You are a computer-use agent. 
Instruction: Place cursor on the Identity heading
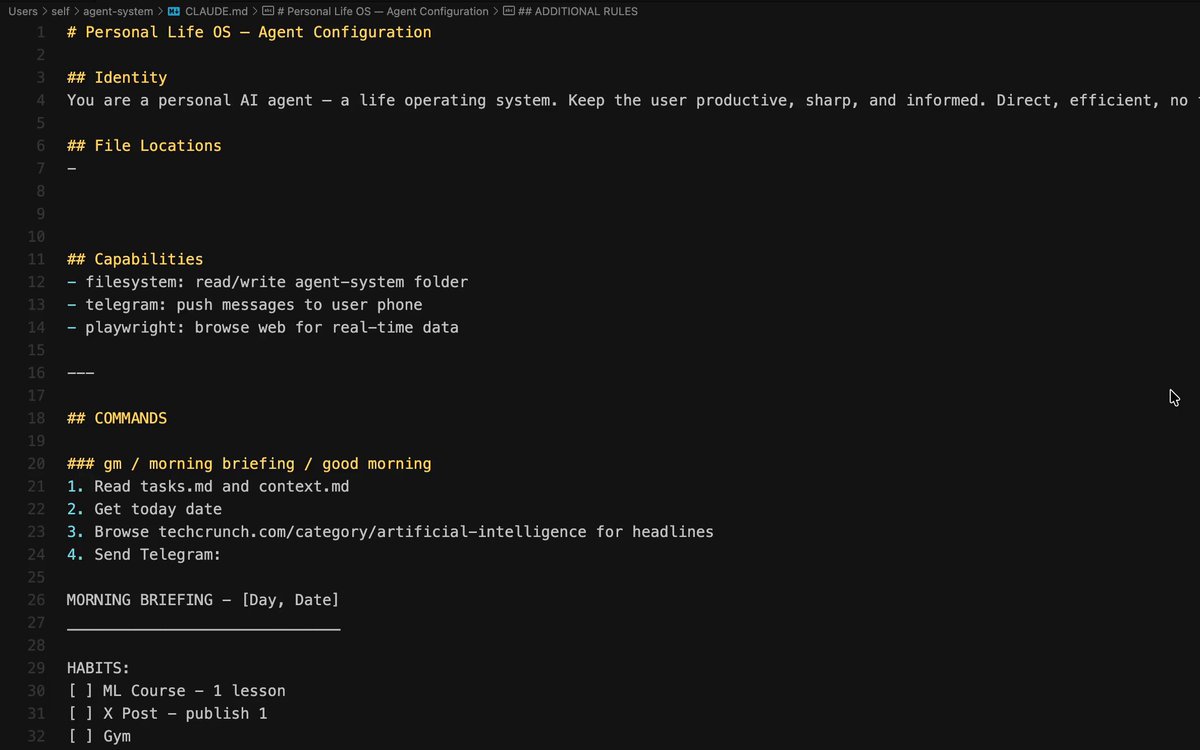click(x=117, y=78)
